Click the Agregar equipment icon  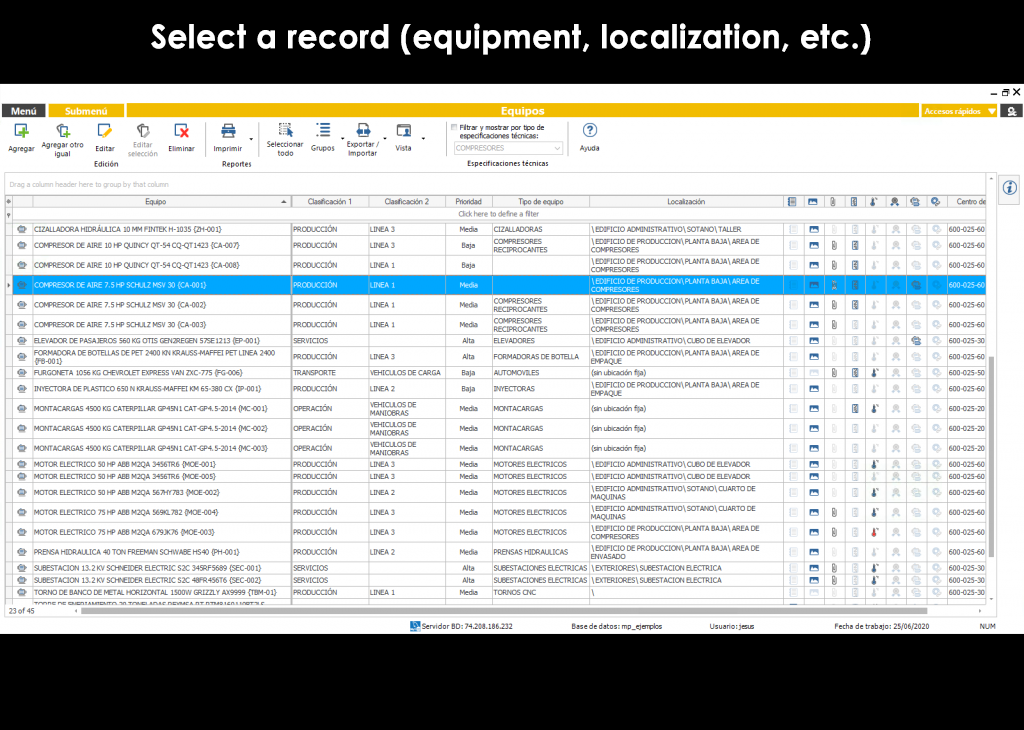tap(22, 131)
